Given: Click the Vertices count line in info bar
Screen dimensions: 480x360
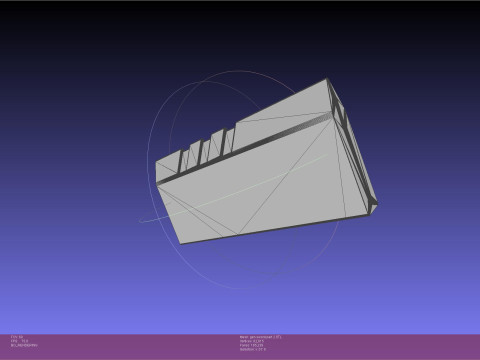Looking at the screenshot, I should tap(252, 341).
